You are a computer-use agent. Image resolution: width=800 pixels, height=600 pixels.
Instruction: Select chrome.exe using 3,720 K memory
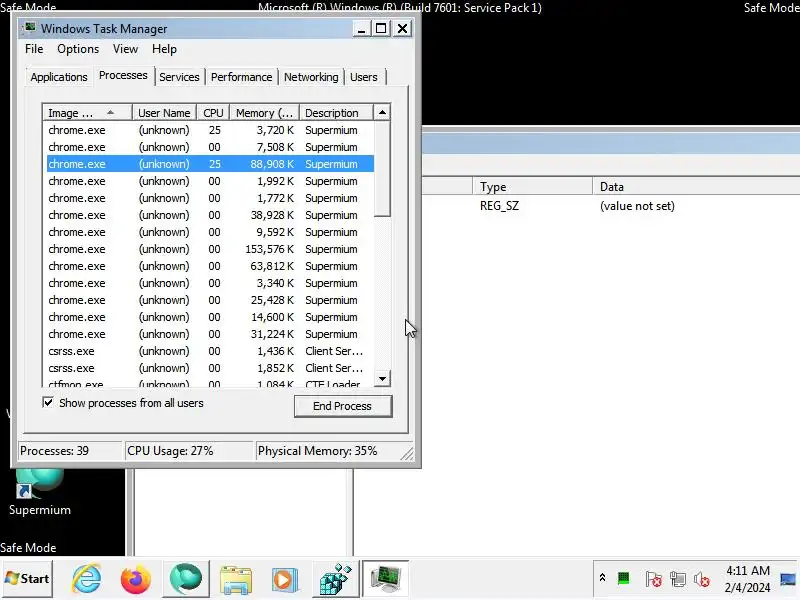pyautogui.click(x=210, y=130)
